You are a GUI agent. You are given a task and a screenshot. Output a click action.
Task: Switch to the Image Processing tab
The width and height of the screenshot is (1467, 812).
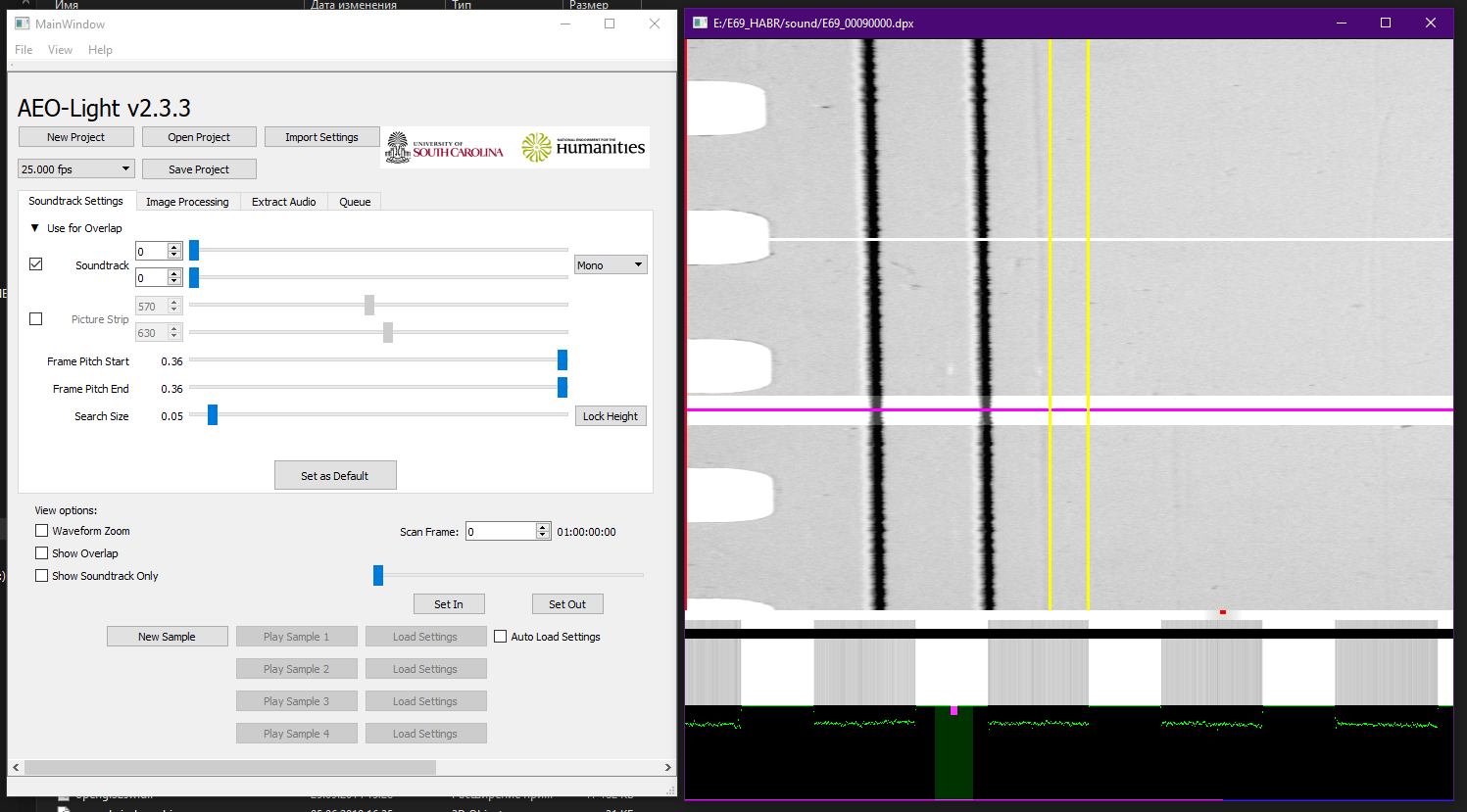[187, 202]
